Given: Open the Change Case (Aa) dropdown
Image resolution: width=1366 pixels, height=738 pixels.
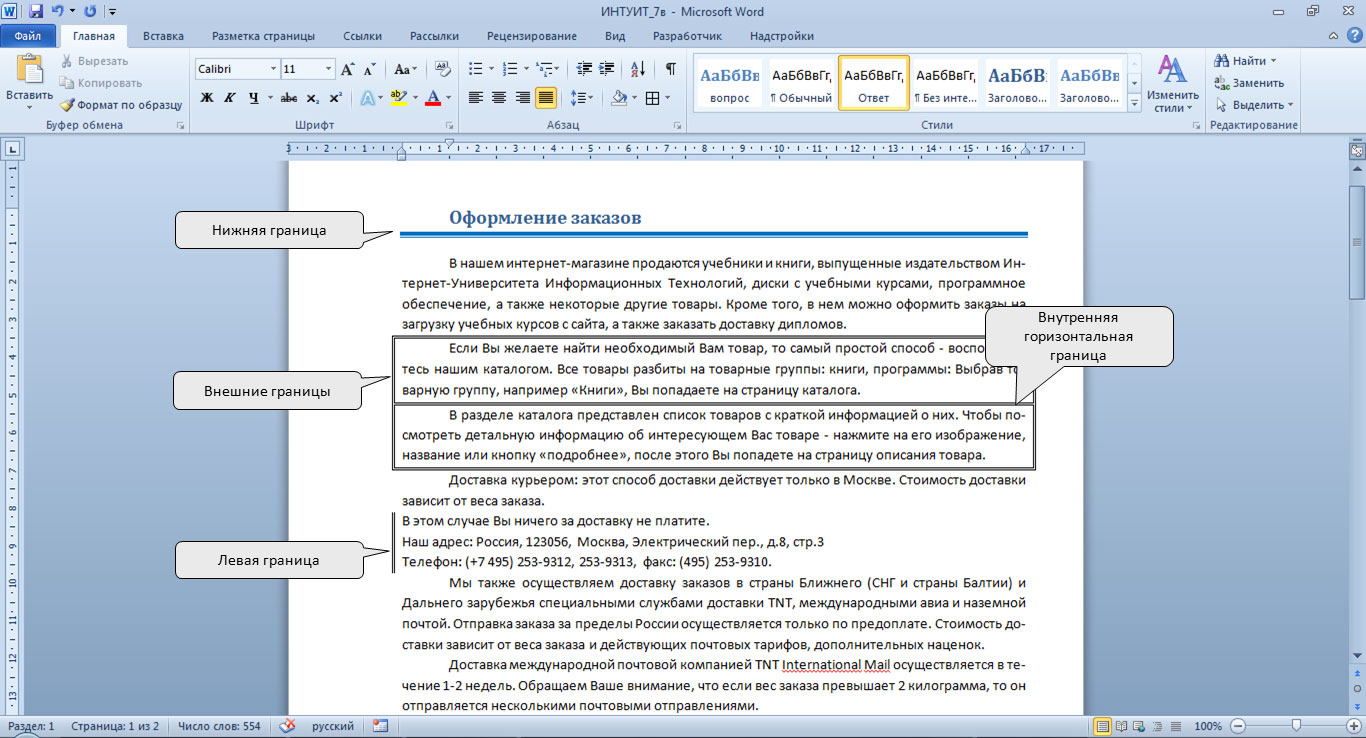Looking at the screenshot, I should [406, 69].
